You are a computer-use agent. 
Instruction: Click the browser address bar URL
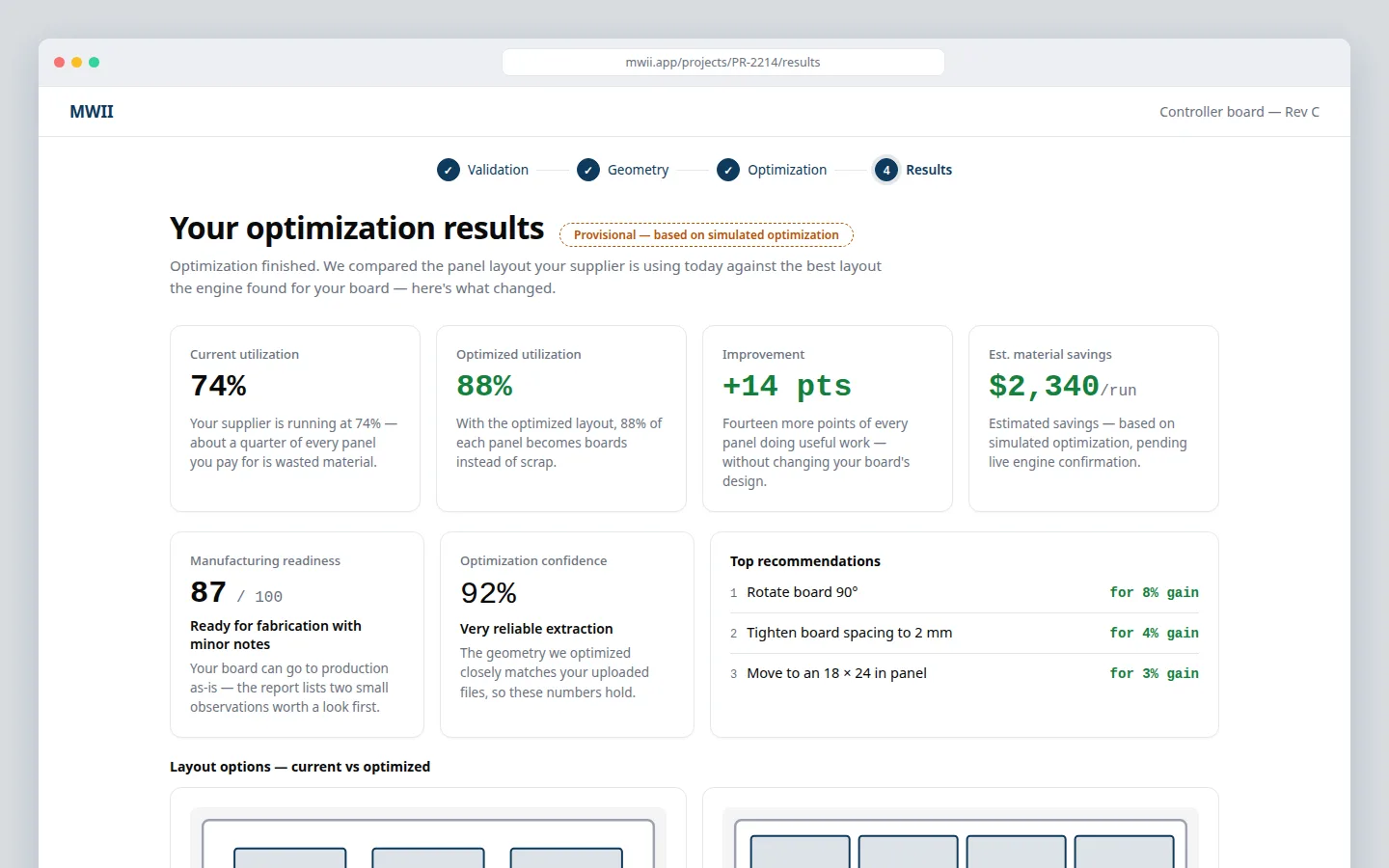pos(723,62)
